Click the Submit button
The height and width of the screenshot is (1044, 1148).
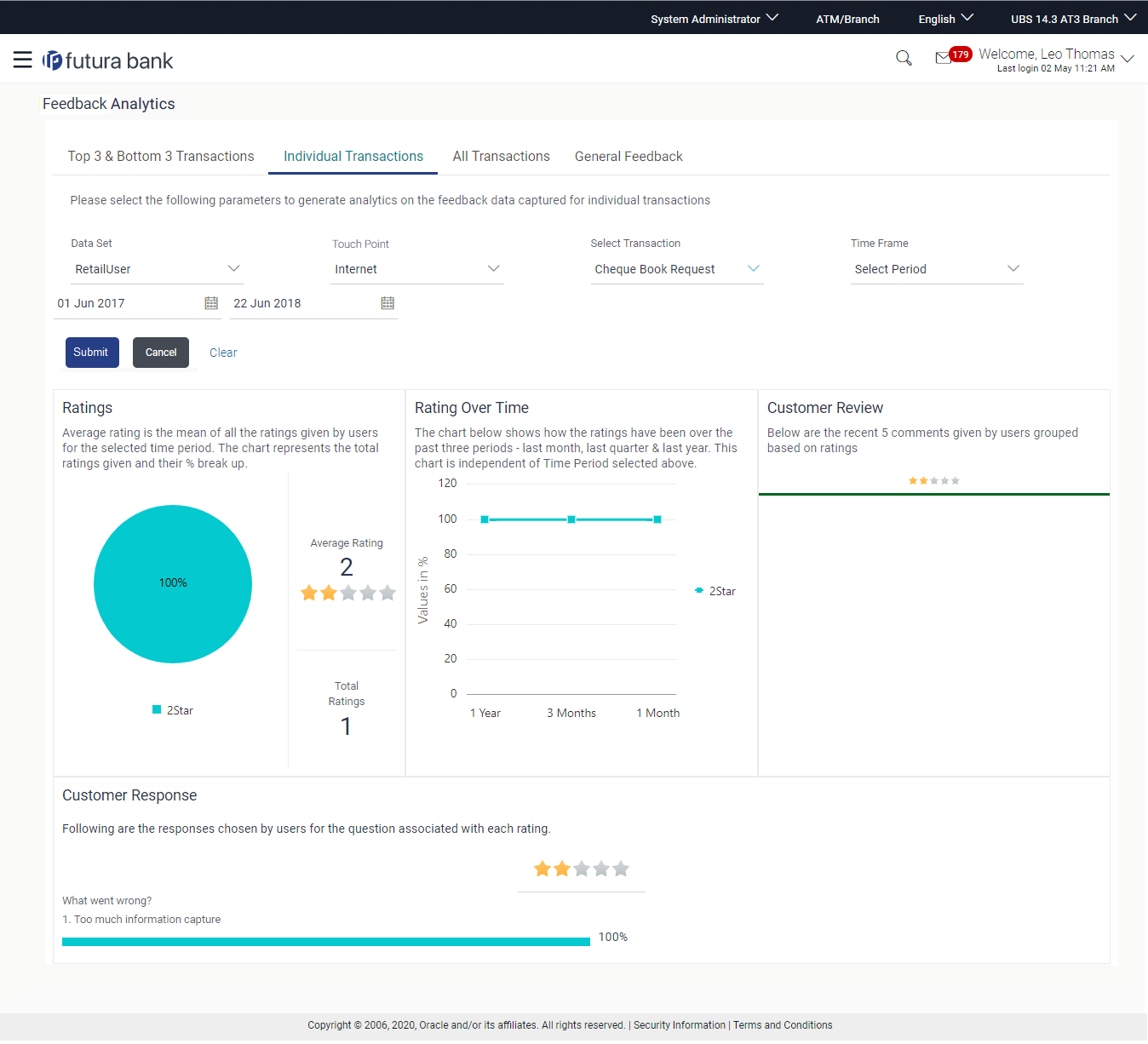pyautogui.click(x=92, y=353)
